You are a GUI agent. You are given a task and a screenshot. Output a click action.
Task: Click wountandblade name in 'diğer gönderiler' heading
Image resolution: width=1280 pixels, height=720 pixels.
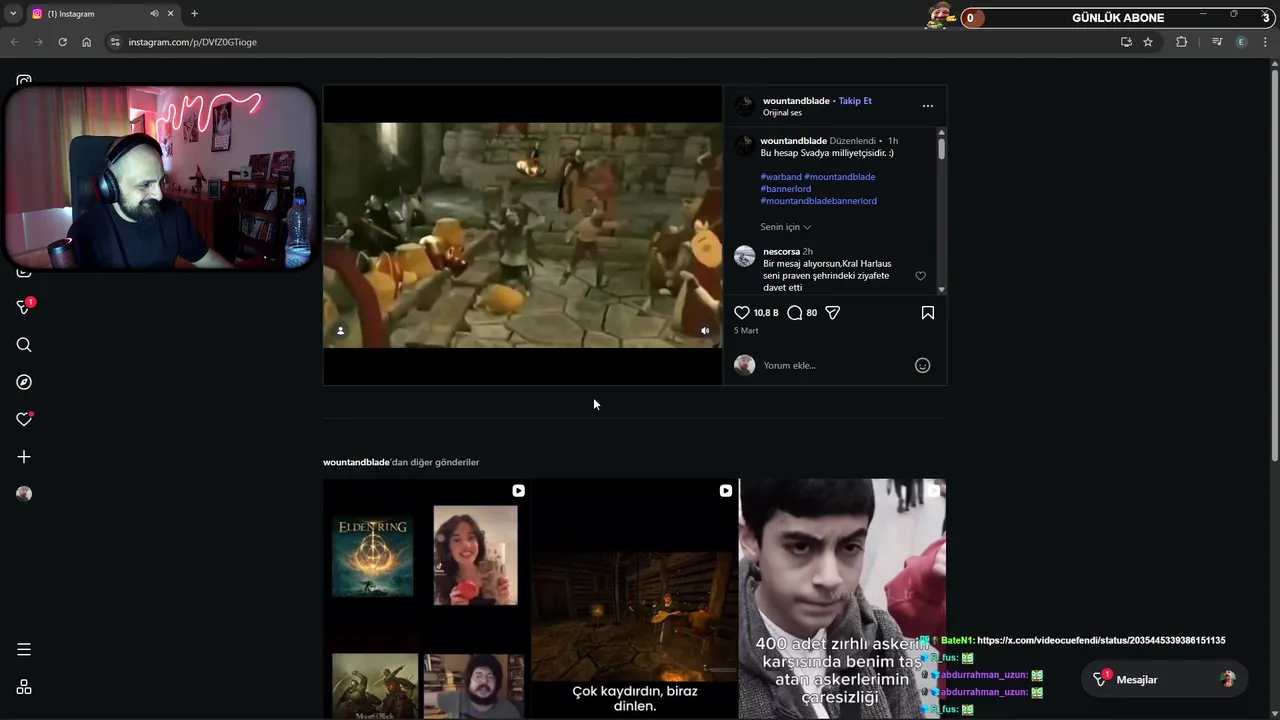point(356,462)
